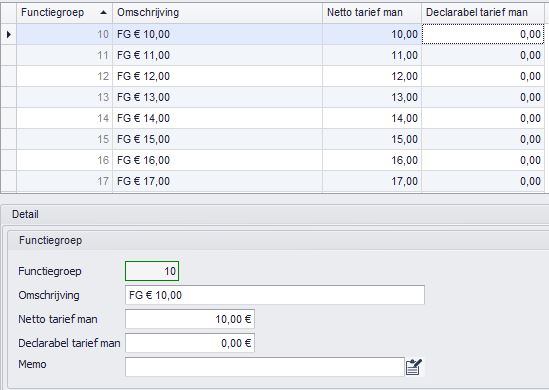Click the Declarabel tarief man column header
Image resolution: width=549 pixels, height=390 pixels.
(483, 13)
